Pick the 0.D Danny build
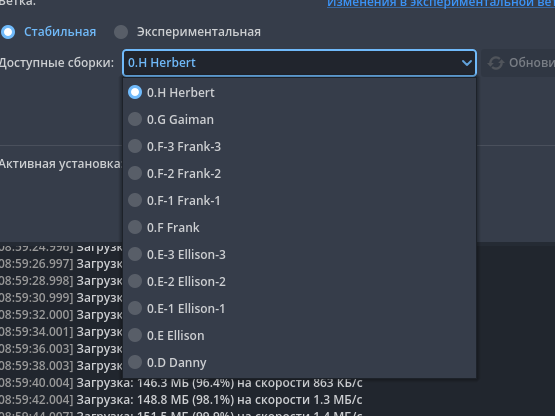 click(x=299, y=363)
